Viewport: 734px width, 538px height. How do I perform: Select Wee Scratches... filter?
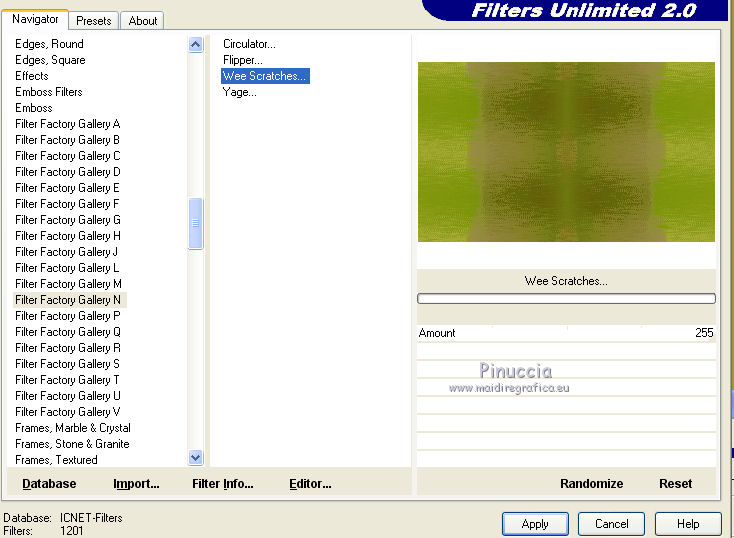265,76
